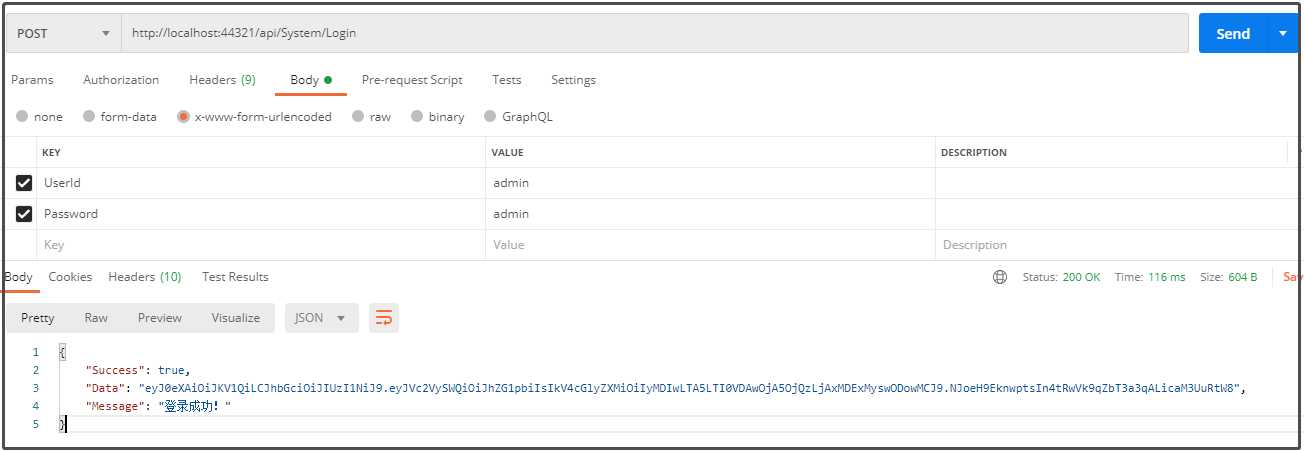Select the form-data body type
1304x451 pixels.
120,117
